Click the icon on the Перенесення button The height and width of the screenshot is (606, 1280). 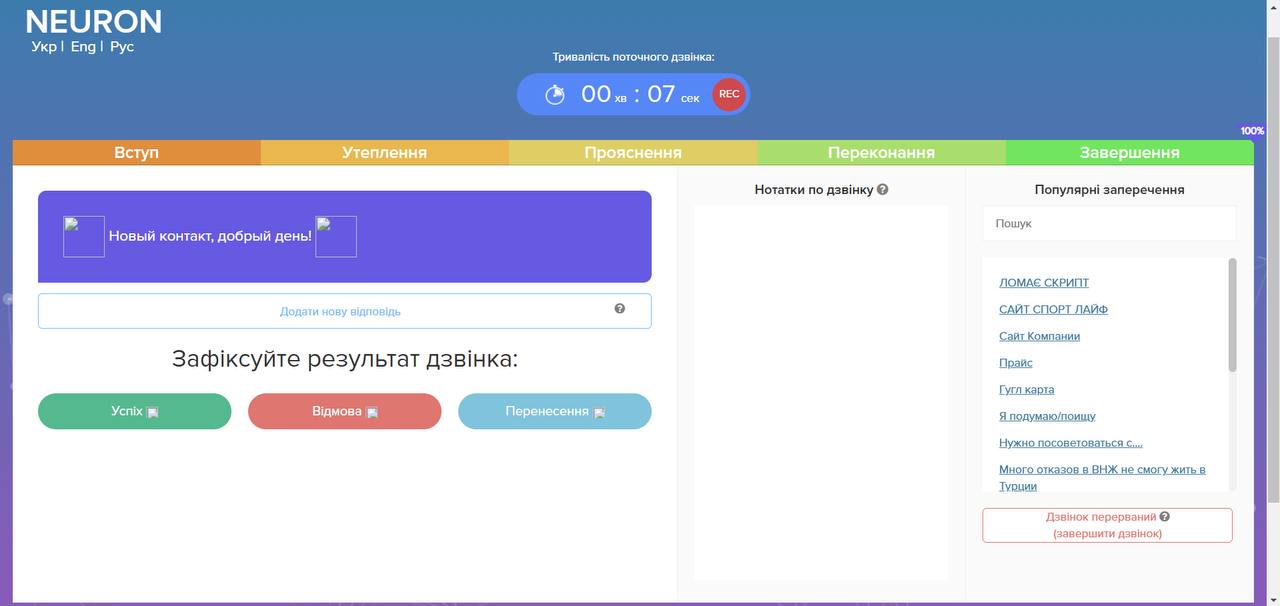pyautogui.click(x=599, y=412)
